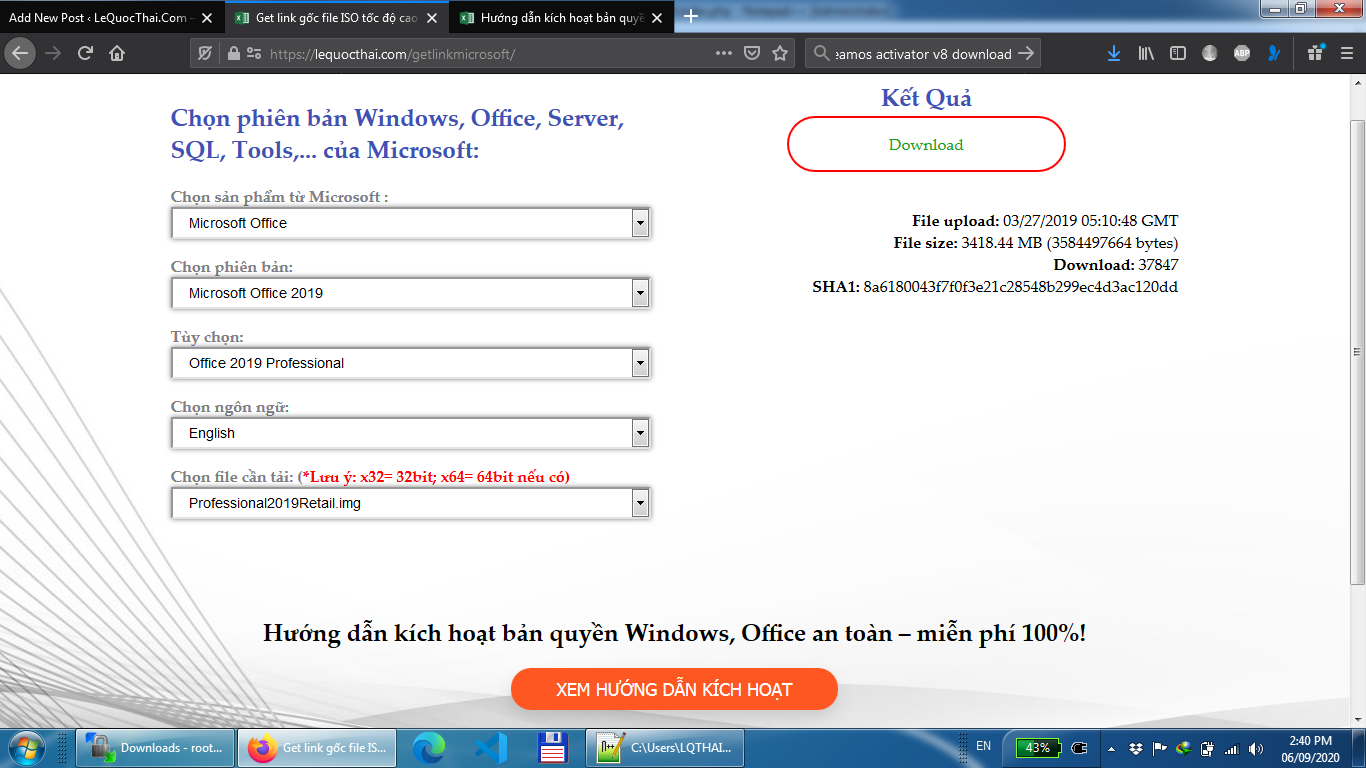Open page actions three-dot menu

(x=724, y=54)
